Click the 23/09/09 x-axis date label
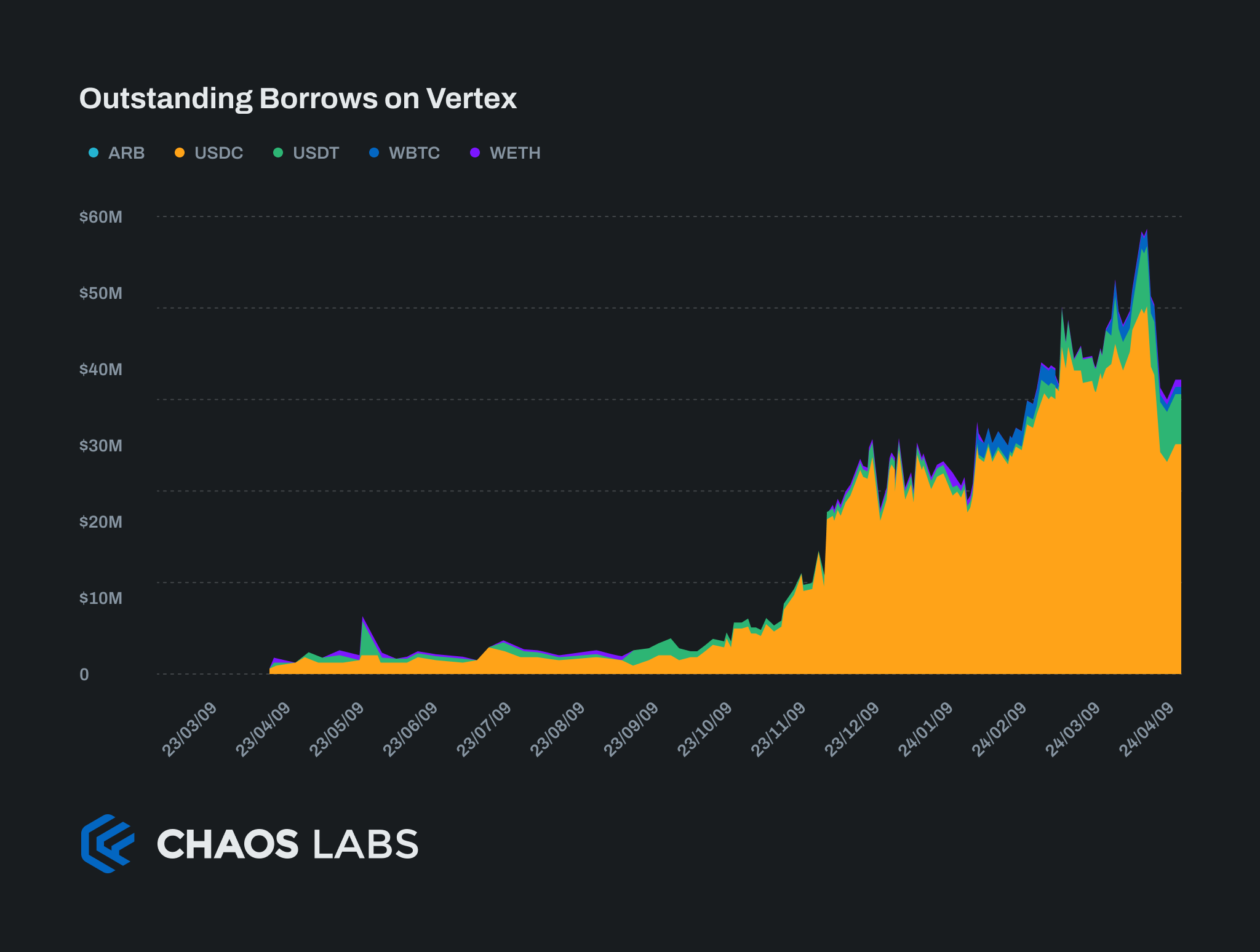The height and width of the screenshot is (952, 1260). [x=631, y=729]
